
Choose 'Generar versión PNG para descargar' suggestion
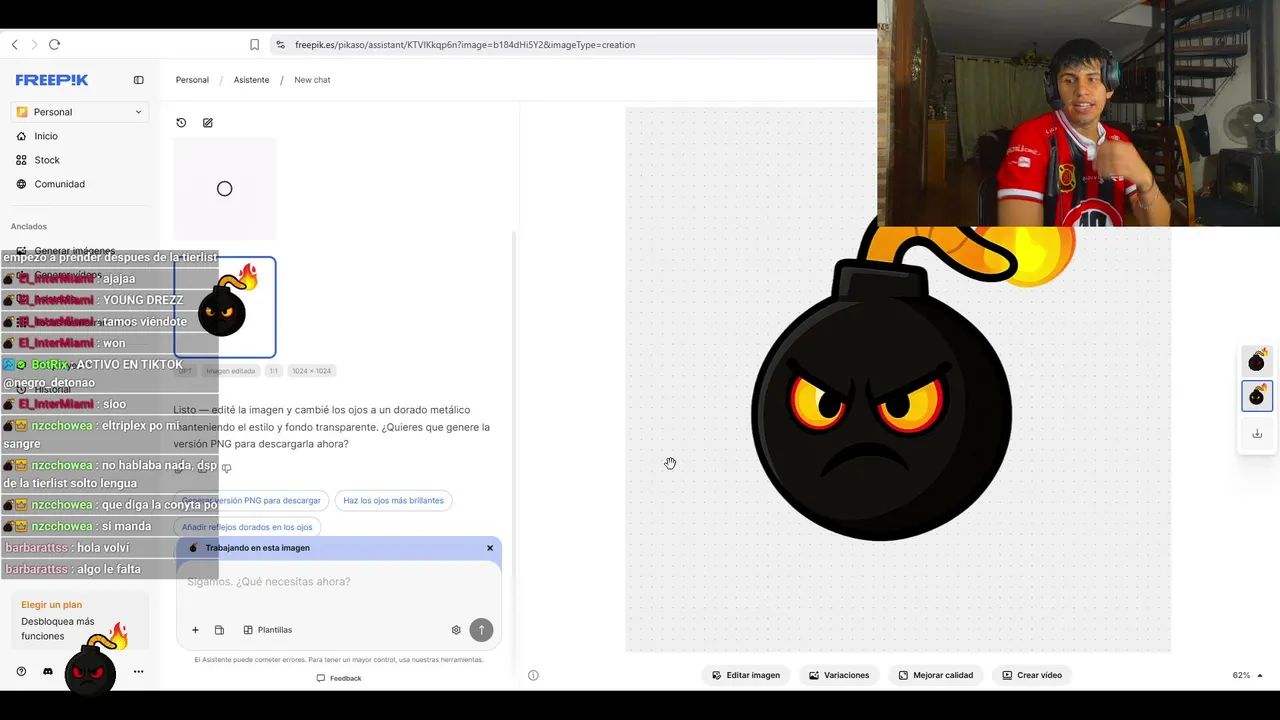[251, 500]
